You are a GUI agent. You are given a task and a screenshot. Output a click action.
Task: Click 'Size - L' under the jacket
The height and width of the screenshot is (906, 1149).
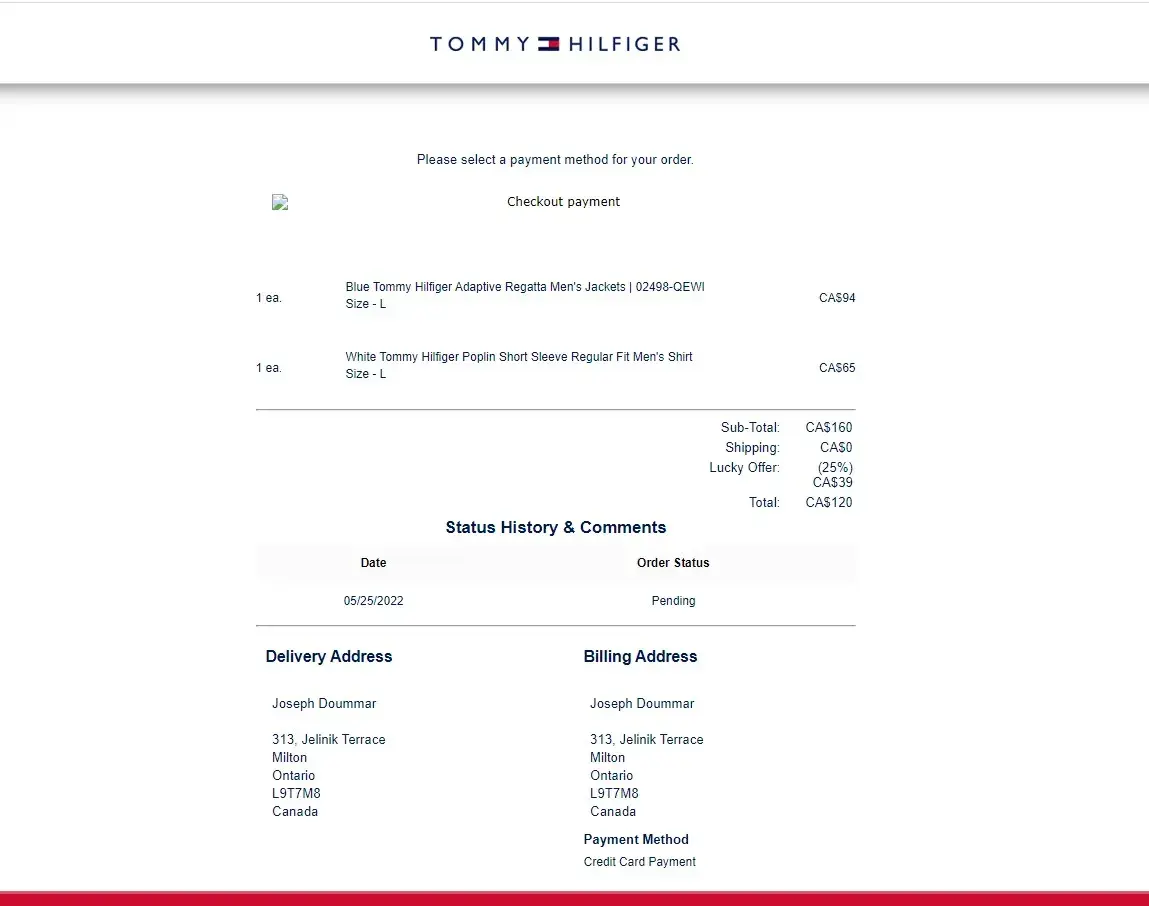[366, 303]
